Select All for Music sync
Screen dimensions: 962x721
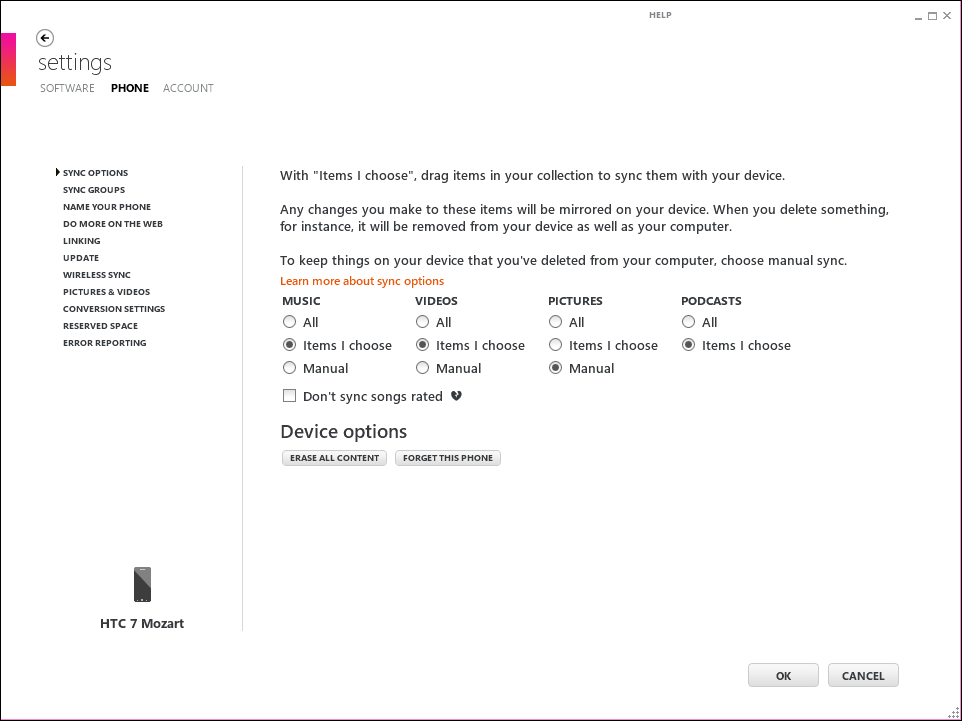(x=290, y=322)
